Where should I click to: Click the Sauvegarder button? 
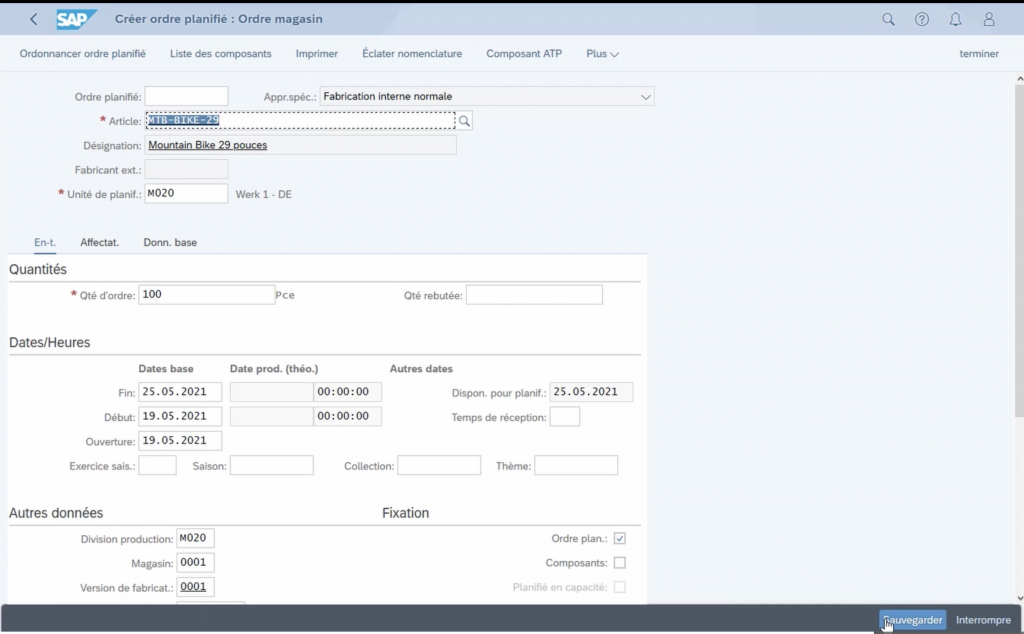(x=913, y=620)
